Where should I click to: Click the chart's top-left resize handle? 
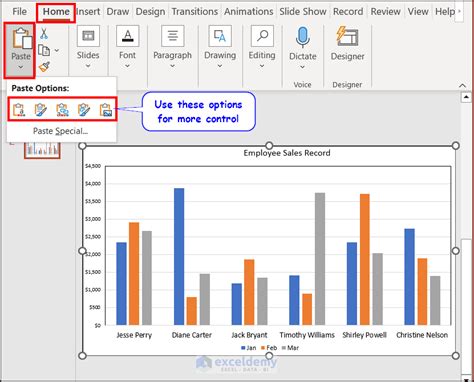(82, 146)
